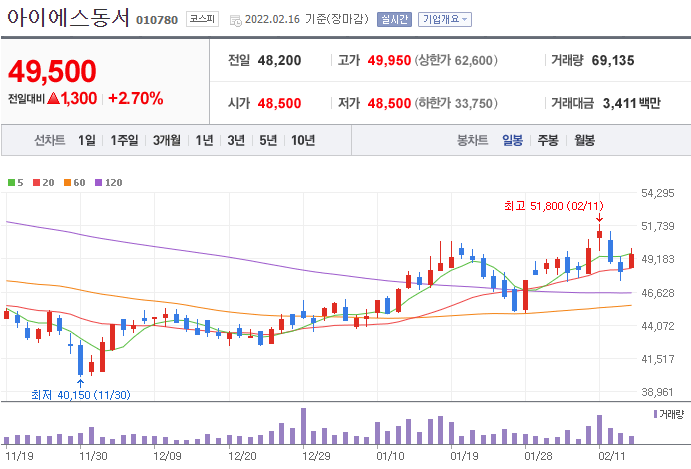Select the 3개월 line chart tab
Image resolution: width=691 pixels, height=469 pixels.
pyautogui.click(x=167, y=140)
